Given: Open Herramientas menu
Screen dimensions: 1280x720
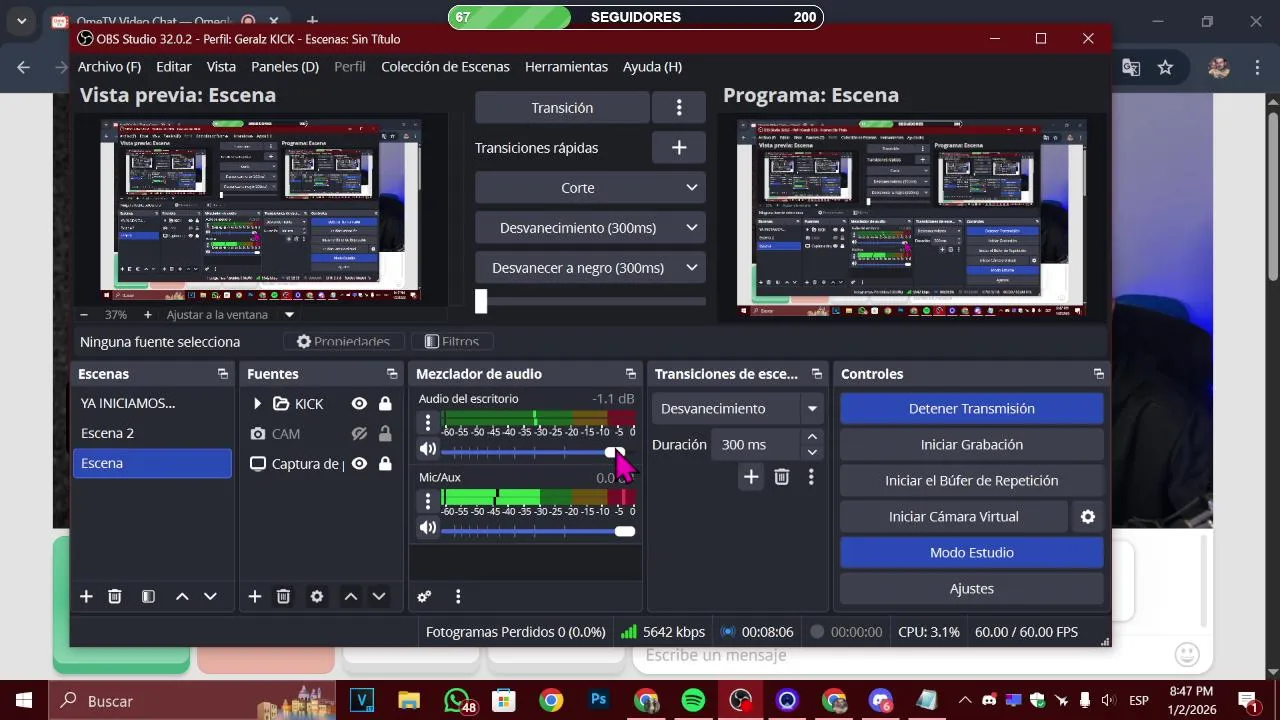Looking at the screenshot, I should (566, 66).
